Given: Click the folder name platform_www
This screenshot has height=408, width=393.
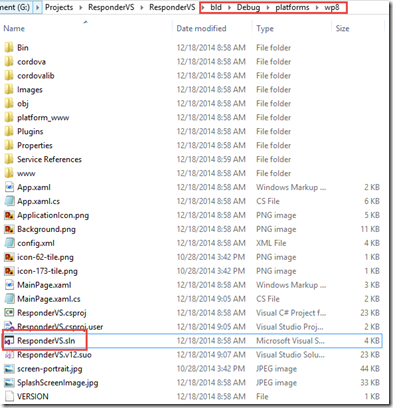Looking at the screenshot, I should coord(43,118).
